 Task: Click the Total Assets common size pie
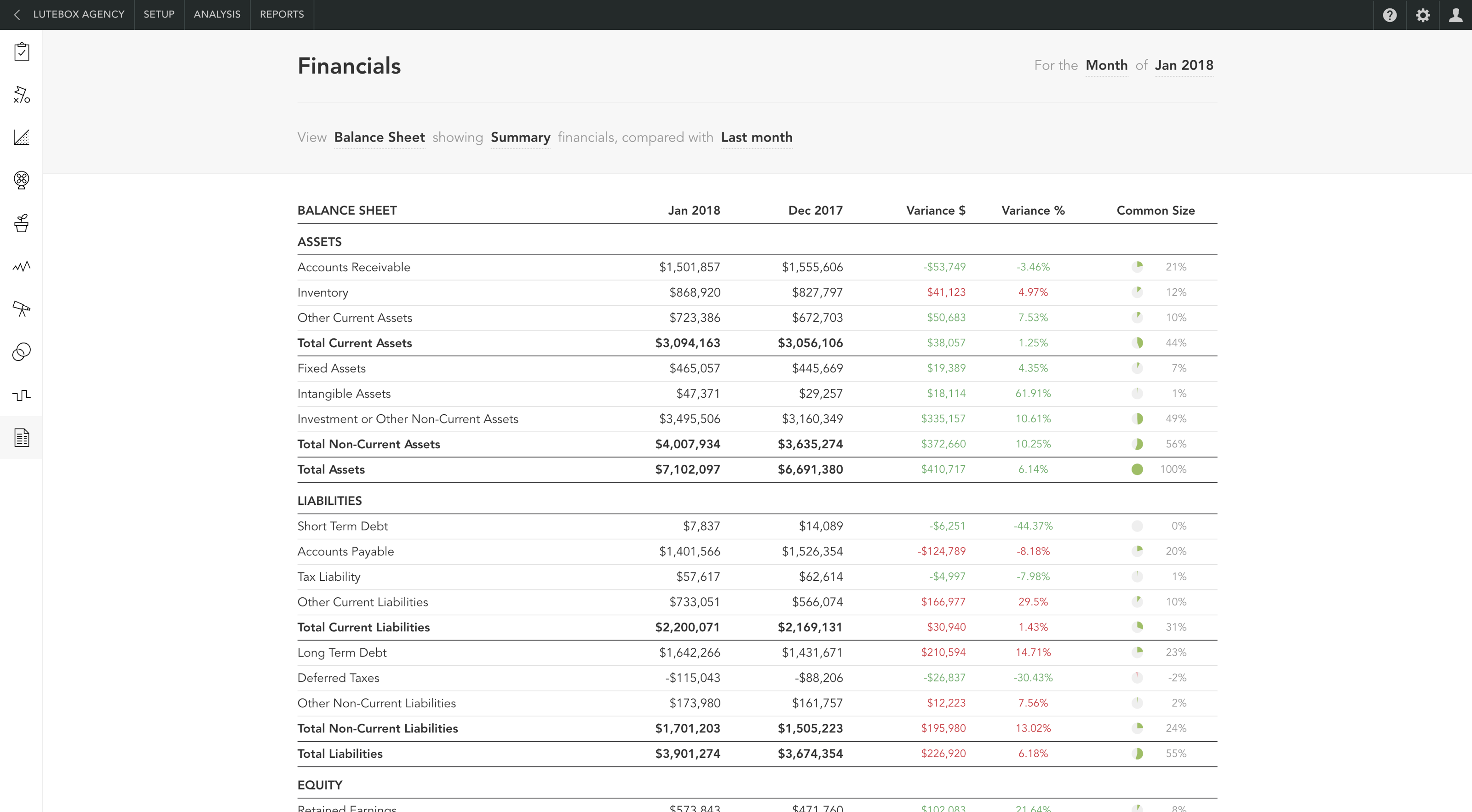[1137, 469]
